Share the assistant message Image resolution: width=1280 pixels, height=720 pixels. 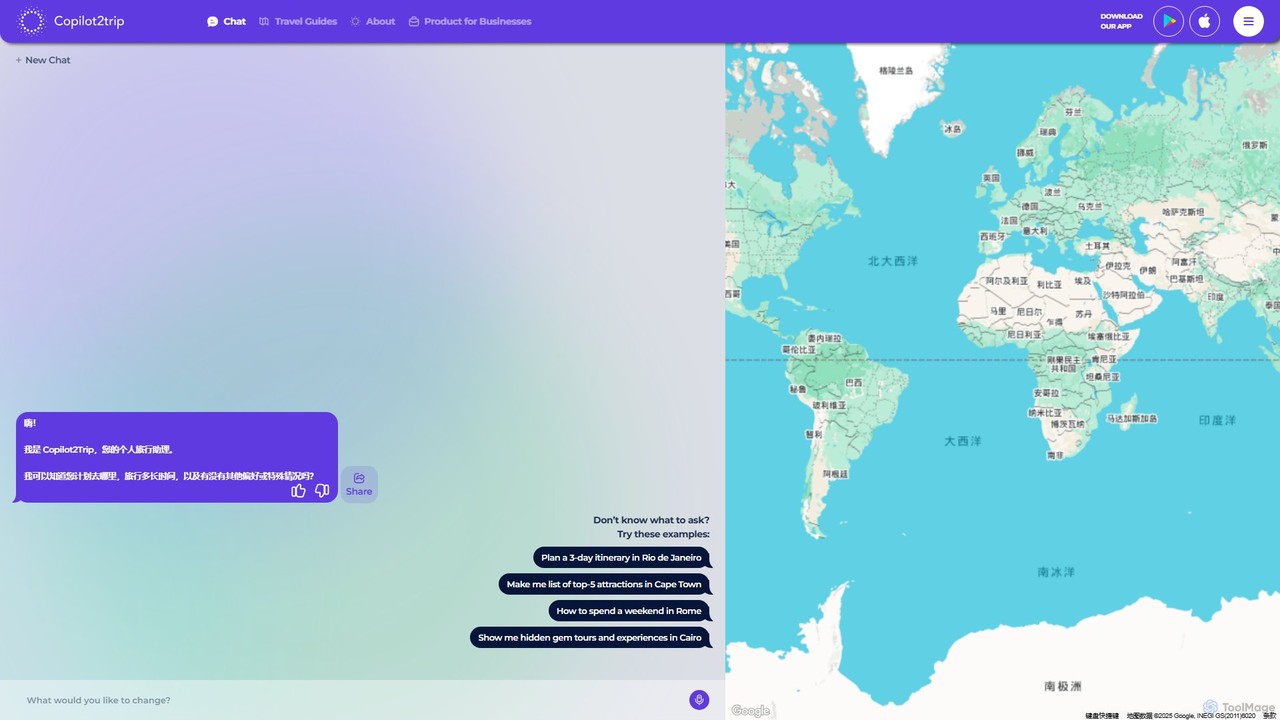(359, 484)
